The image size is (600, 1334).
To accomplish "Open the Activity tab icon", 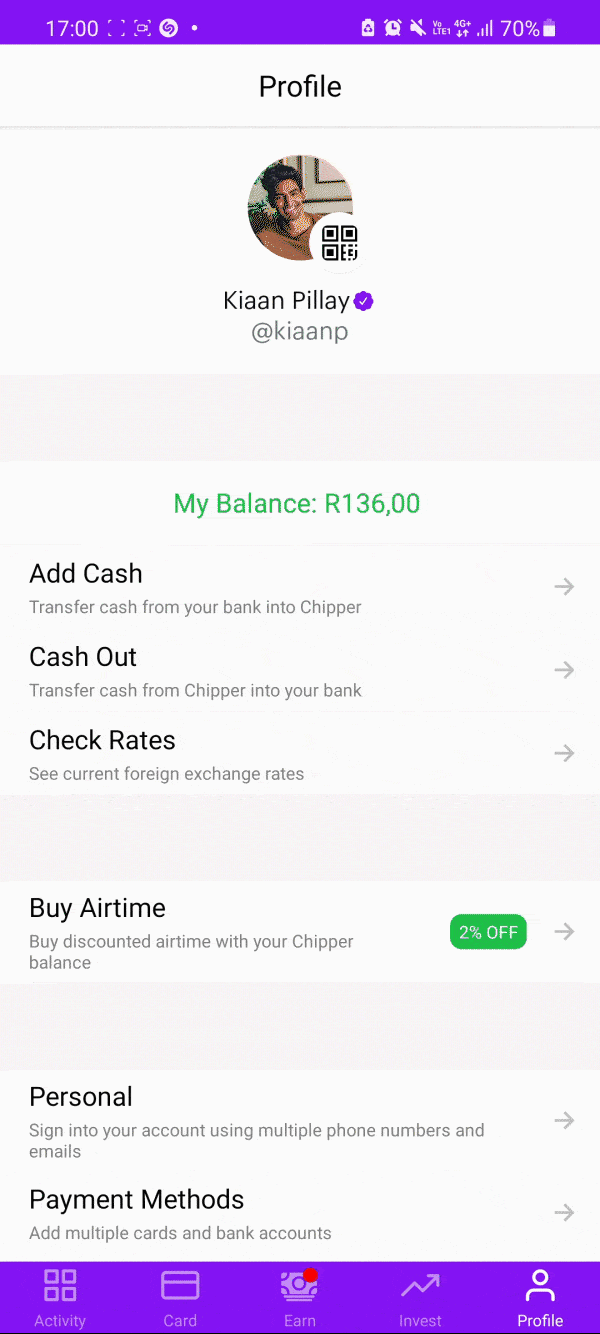I will tap(60, 1284).
